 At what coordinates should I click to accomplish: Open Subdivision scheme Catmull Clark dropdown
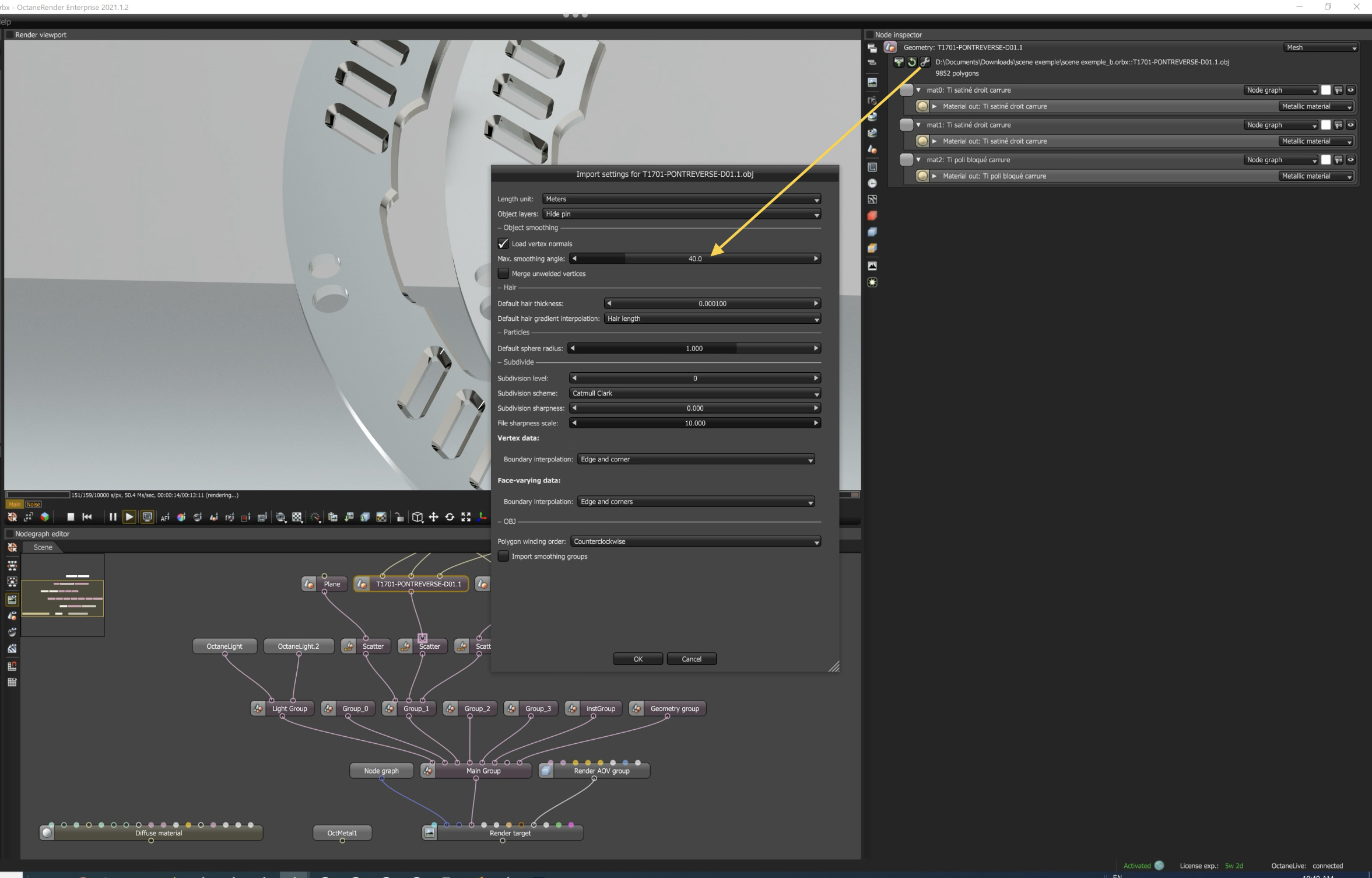coord(694,393)
